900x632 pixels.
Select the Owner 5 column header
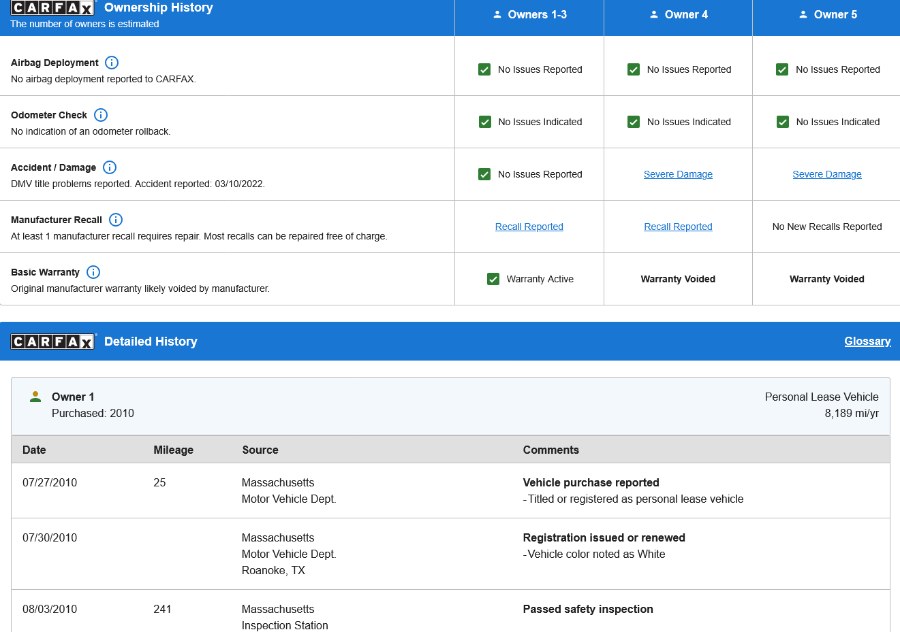point(827,18)
